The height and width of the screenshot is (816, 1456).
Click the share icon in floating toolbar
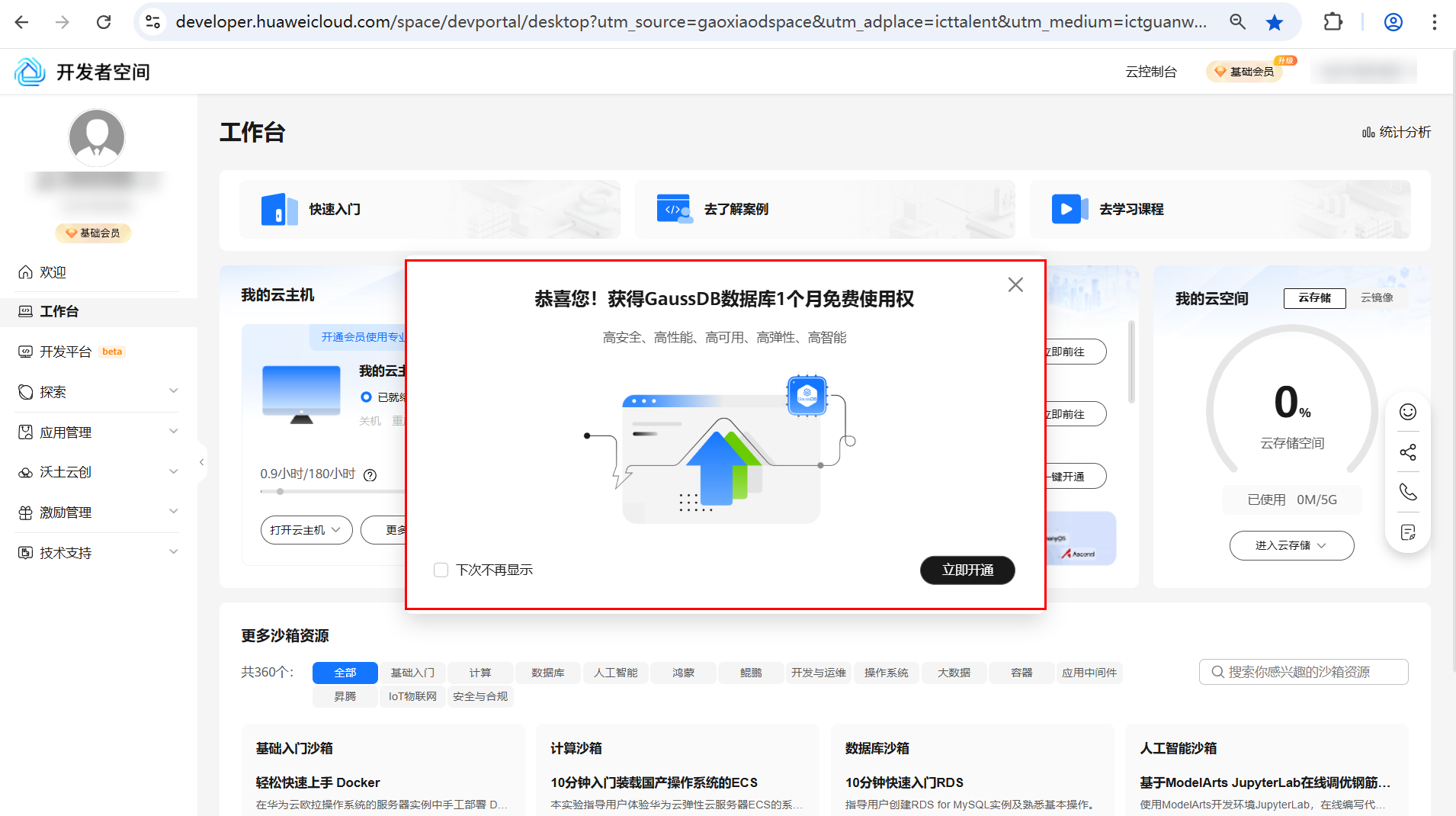click(1407, 452)
